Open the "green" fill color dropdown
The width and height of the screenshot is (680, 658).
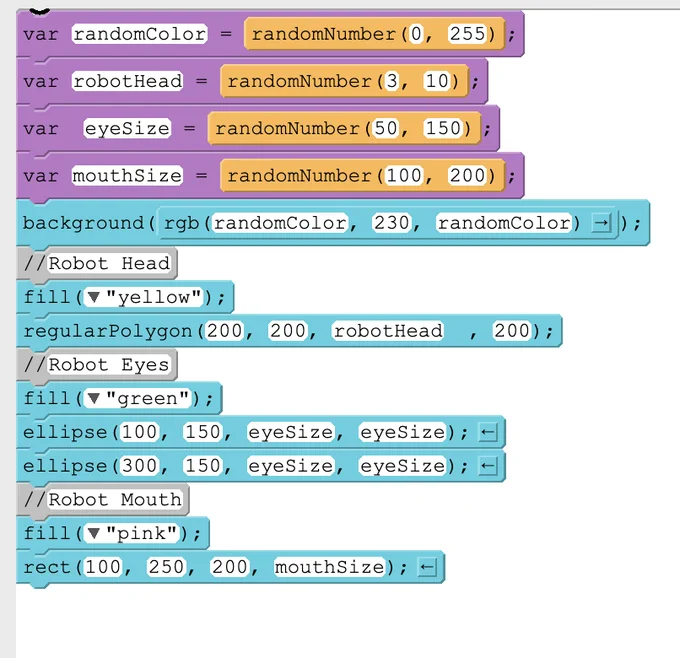coord(94,398)
